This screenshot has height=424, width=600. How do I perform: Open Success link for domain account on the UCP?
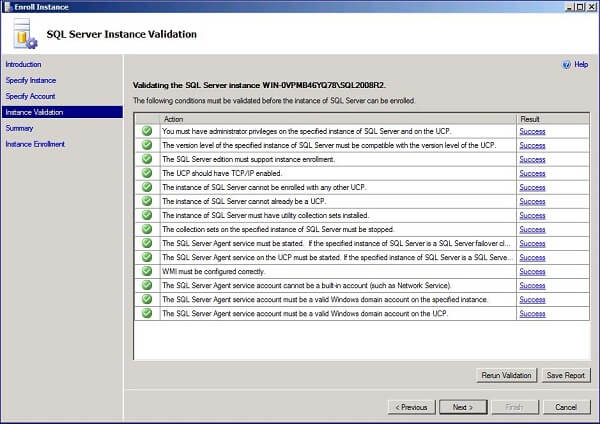click(x=532, y=314)
